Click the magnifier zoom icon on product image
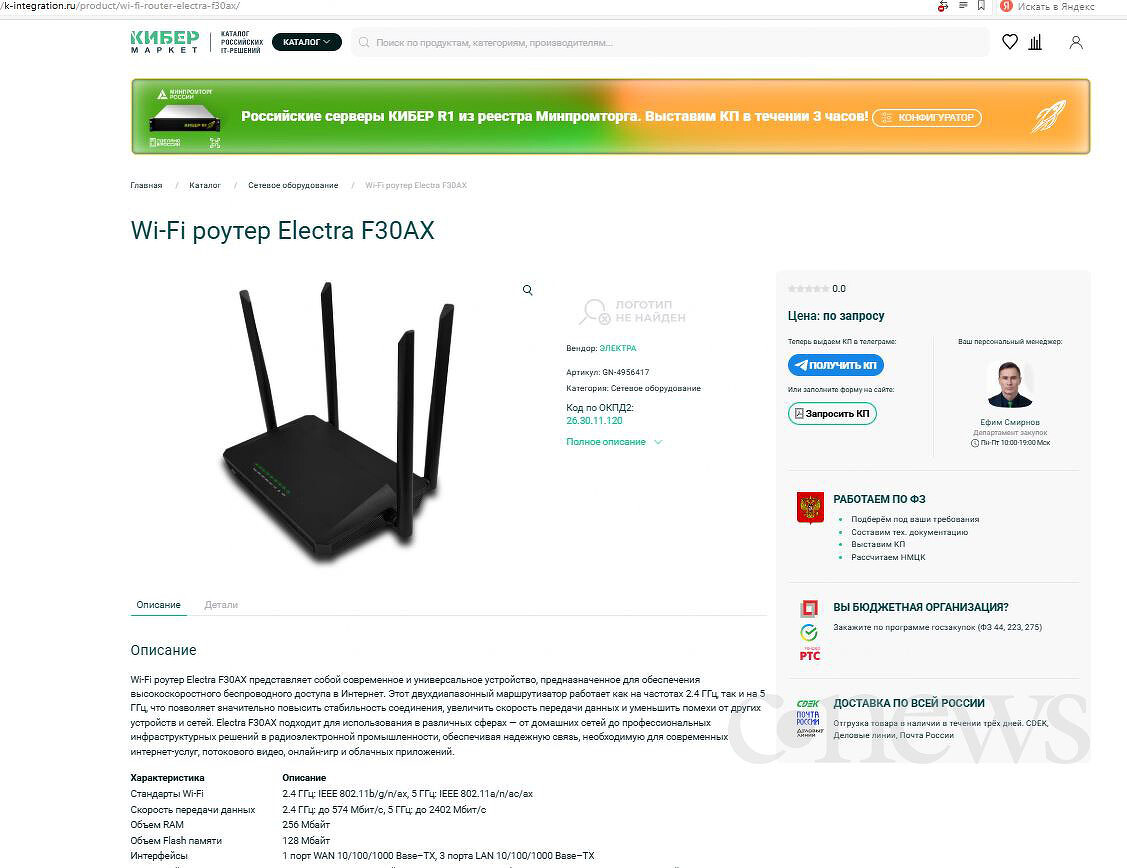 (528, 290)
